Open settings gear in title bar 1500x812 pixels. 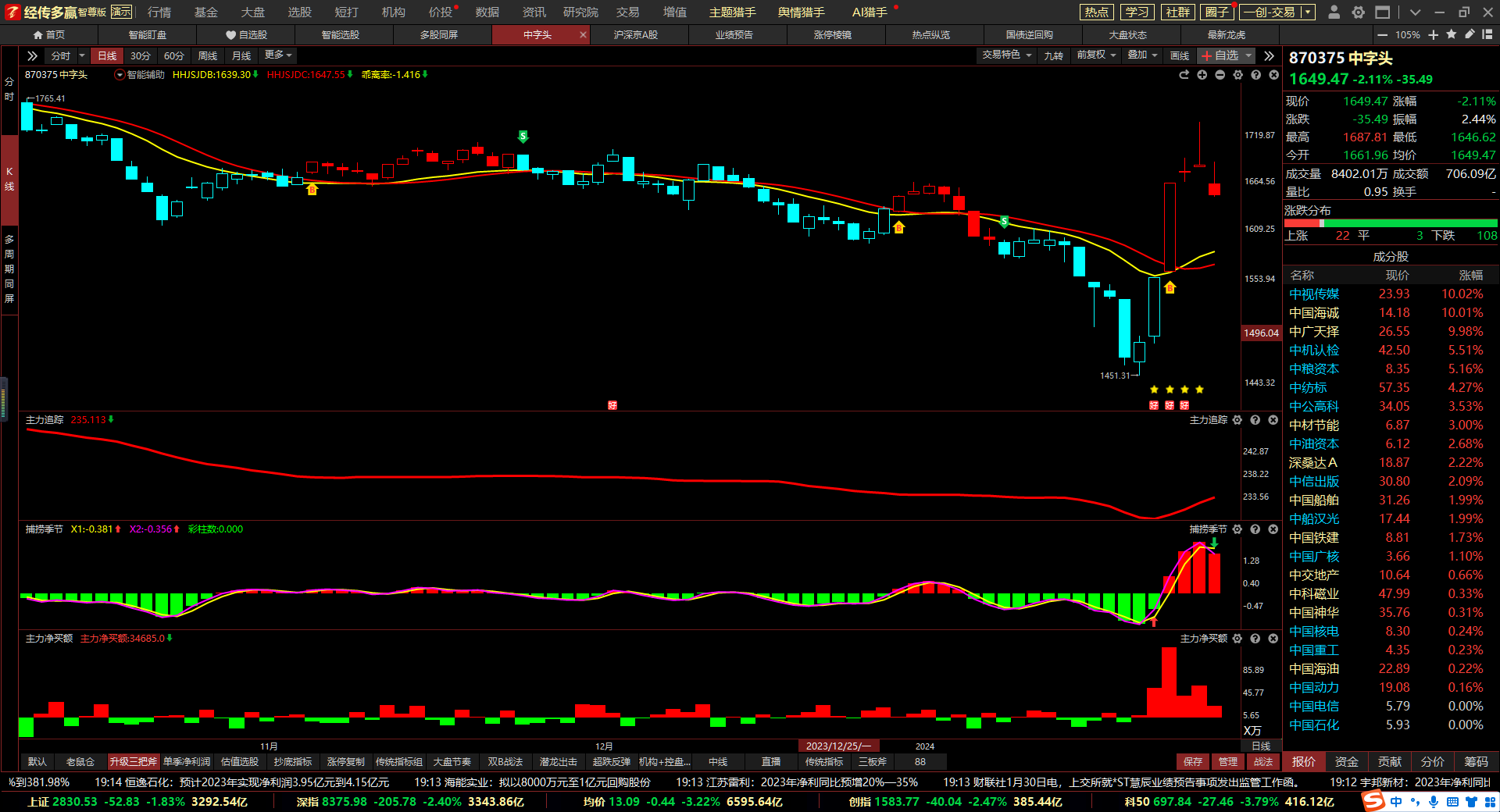[x=1359, y=12]
